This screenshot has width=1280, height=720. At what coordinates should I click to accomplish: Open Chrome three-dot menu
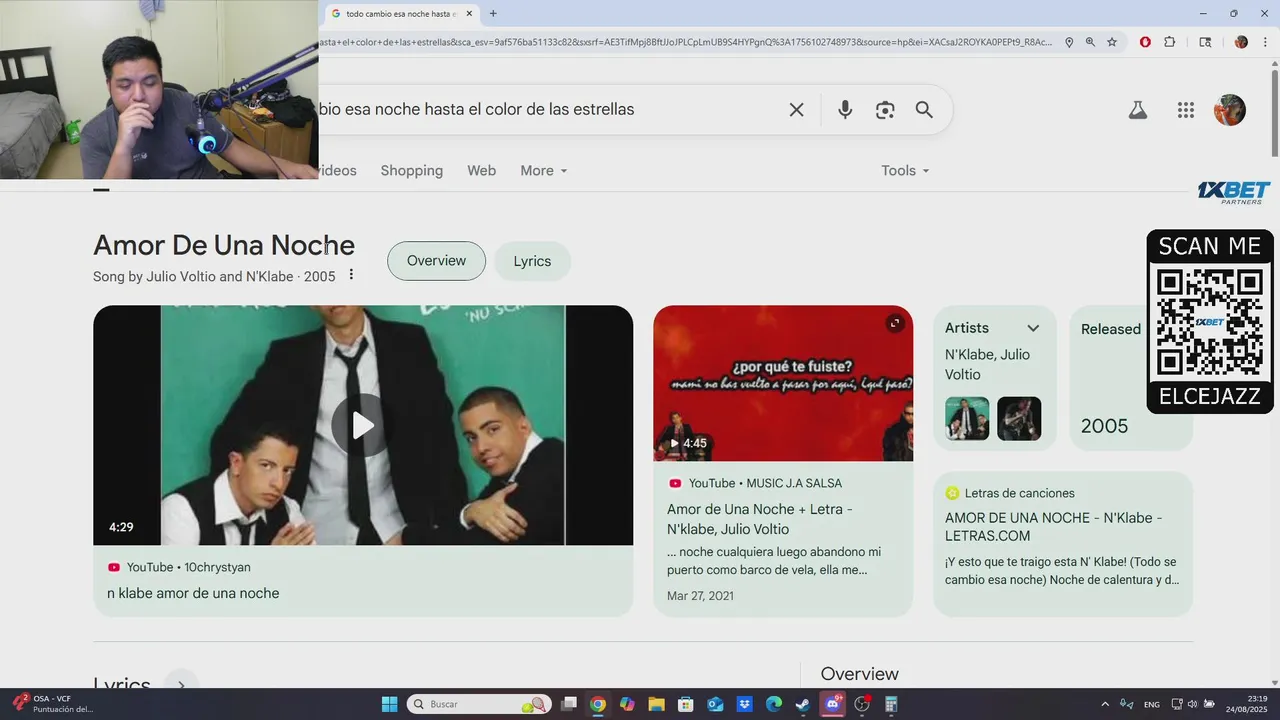[1266, 42]
